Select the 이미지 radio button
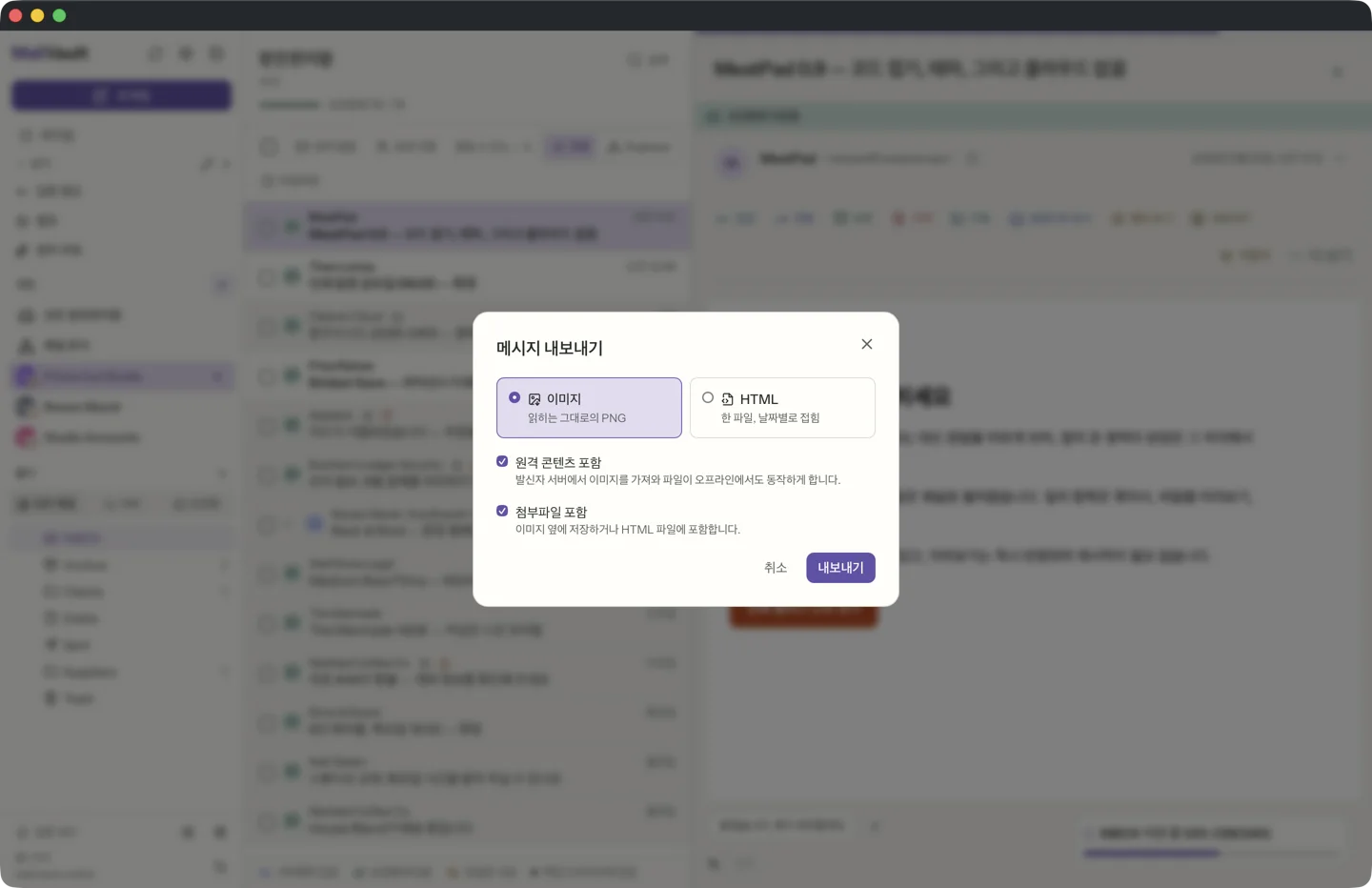 tap(514, 397)
